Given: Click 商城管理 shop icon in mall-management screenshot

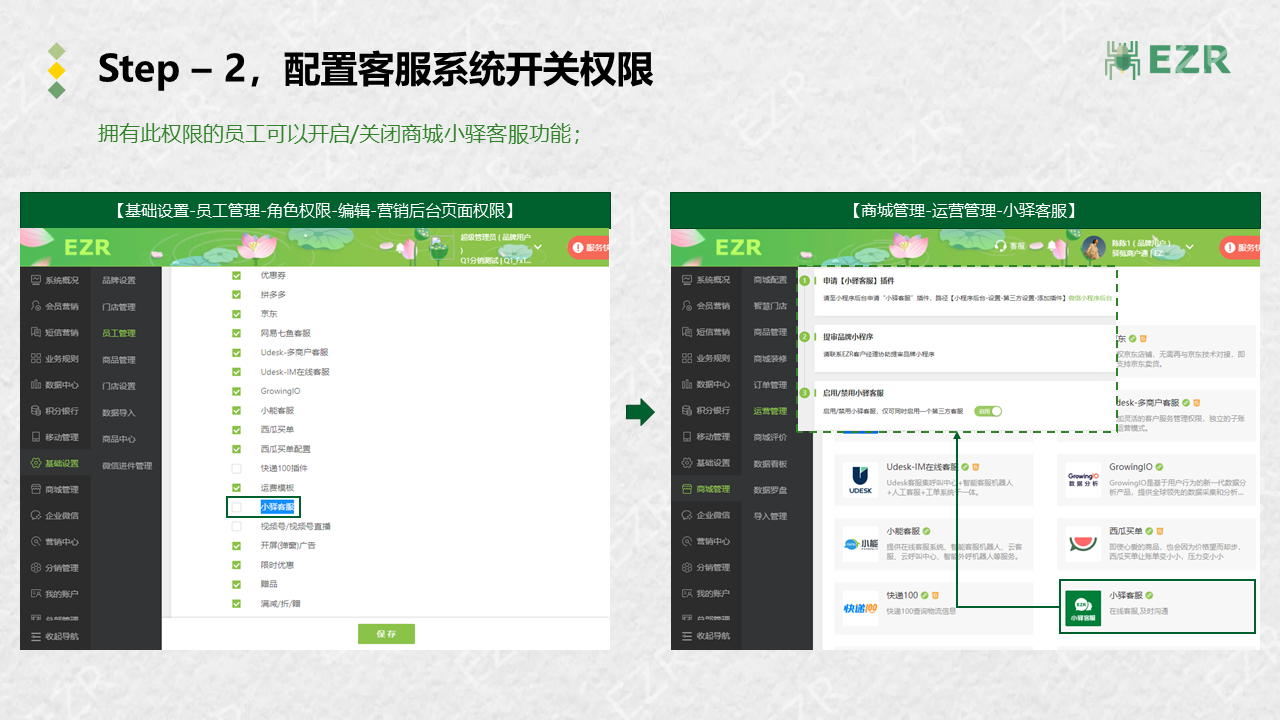Looking at the screenshot, I should point(686,489).
